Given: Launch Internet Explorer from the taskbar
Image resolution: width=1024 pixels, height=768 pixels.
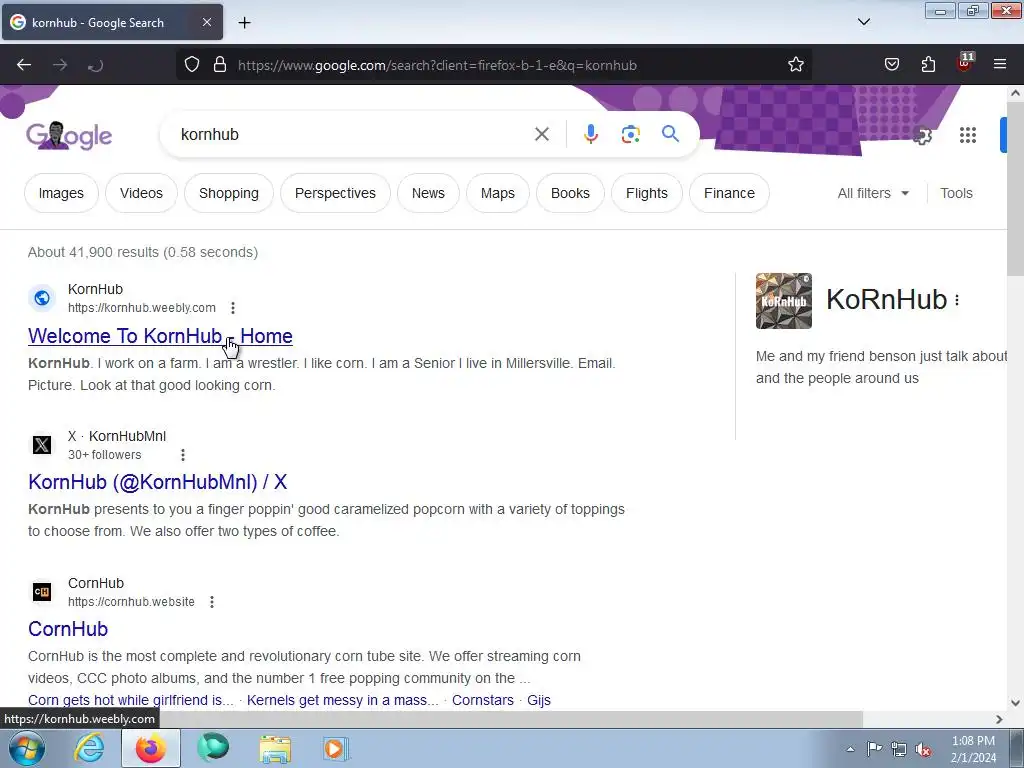Looking at the screenshot, I should pos(89,748).
